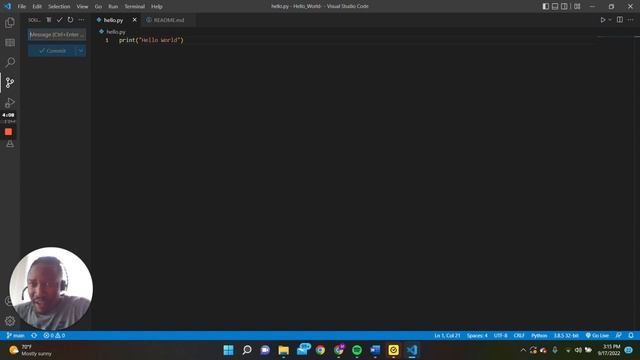Open the Selection menu
This screenshot has width=640, height=360.
pos(59,7)
